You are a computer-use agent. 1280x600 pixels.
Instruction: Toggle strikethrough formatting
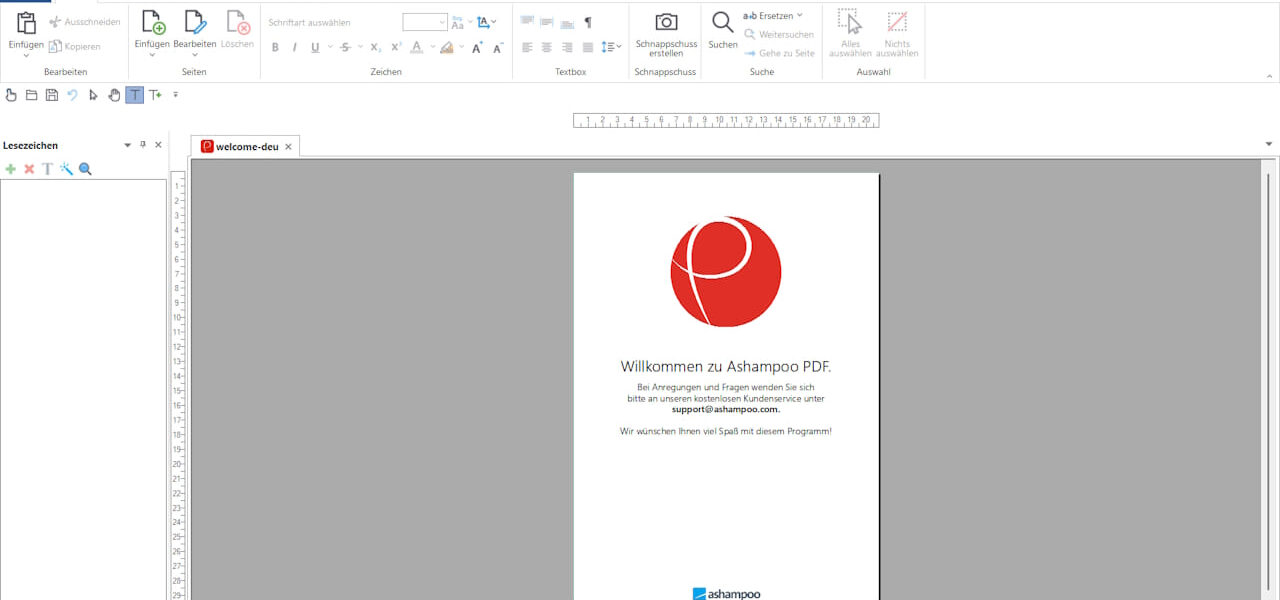[x=345, y=47]
